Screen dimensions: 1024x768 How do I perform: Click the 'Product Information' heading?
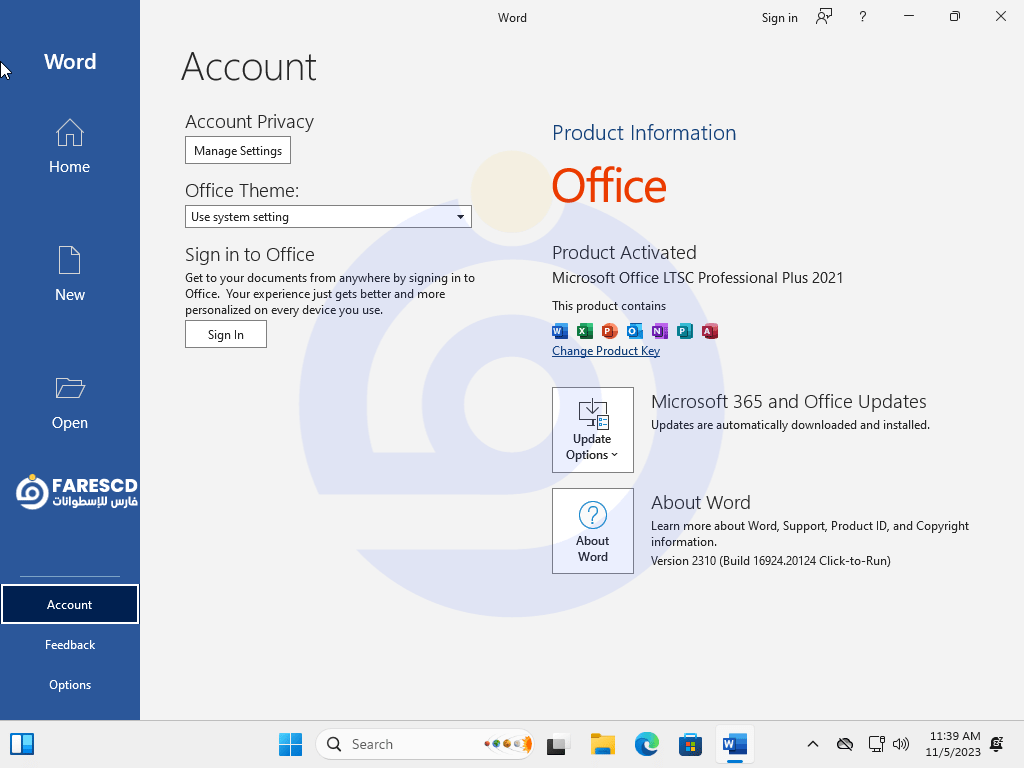pyautogui.click(x=644, y=133)
